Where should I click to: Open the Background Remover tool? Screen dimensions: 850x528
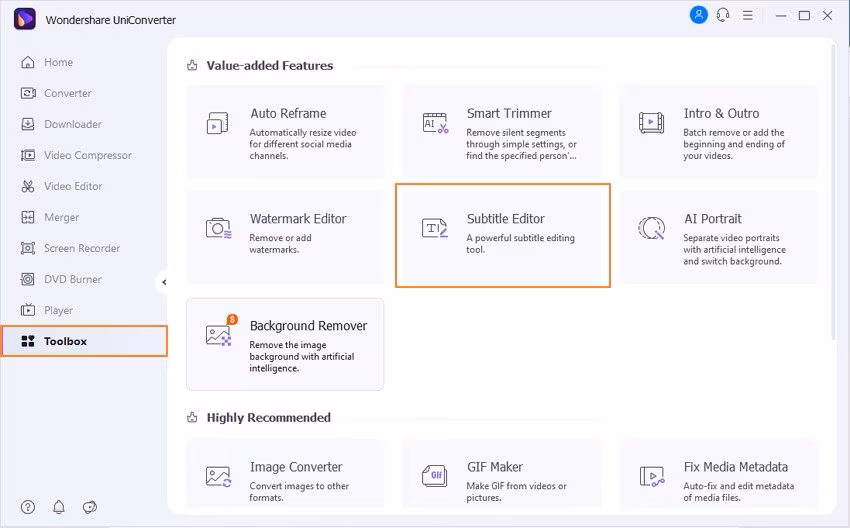click(285, 343)
